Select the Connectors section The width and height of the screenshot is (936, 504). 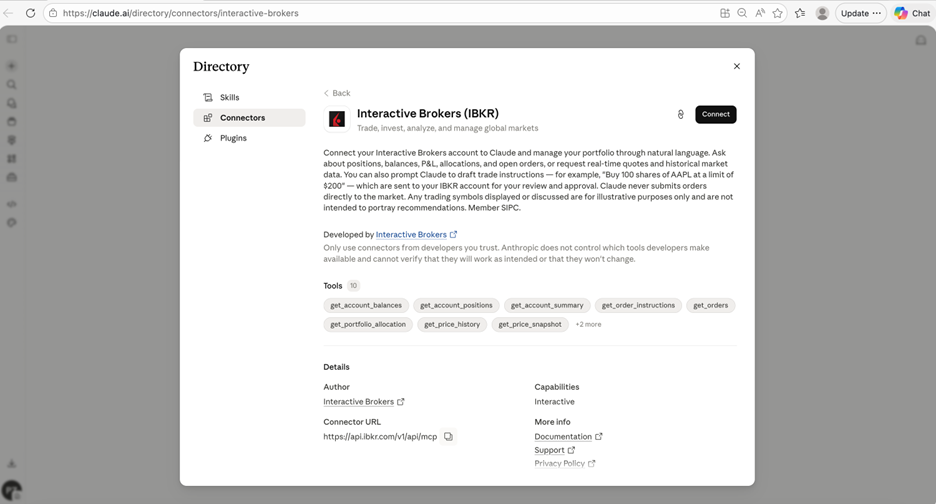(x=249, y=118)
